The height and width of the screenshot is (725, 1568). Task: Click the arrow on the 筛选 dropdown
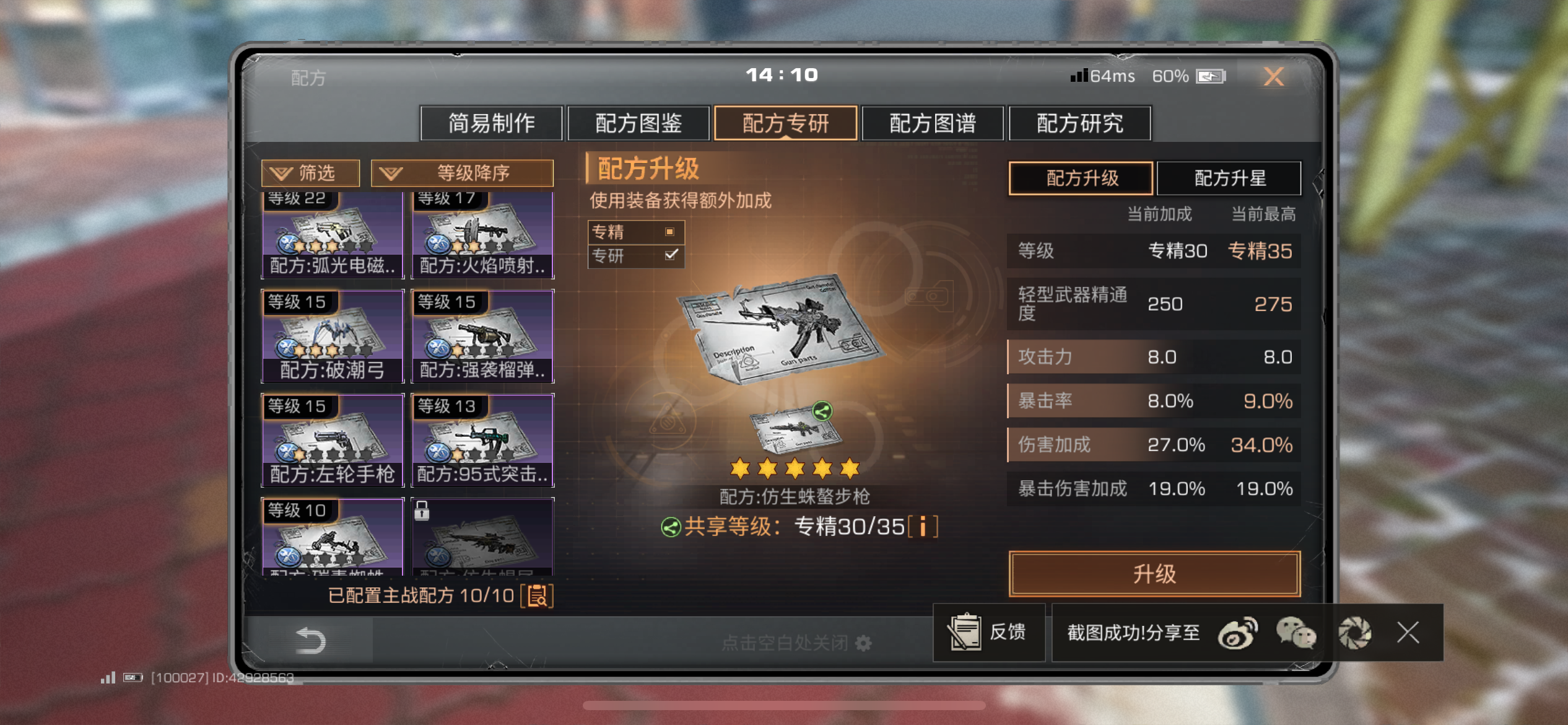coord(281,174)
